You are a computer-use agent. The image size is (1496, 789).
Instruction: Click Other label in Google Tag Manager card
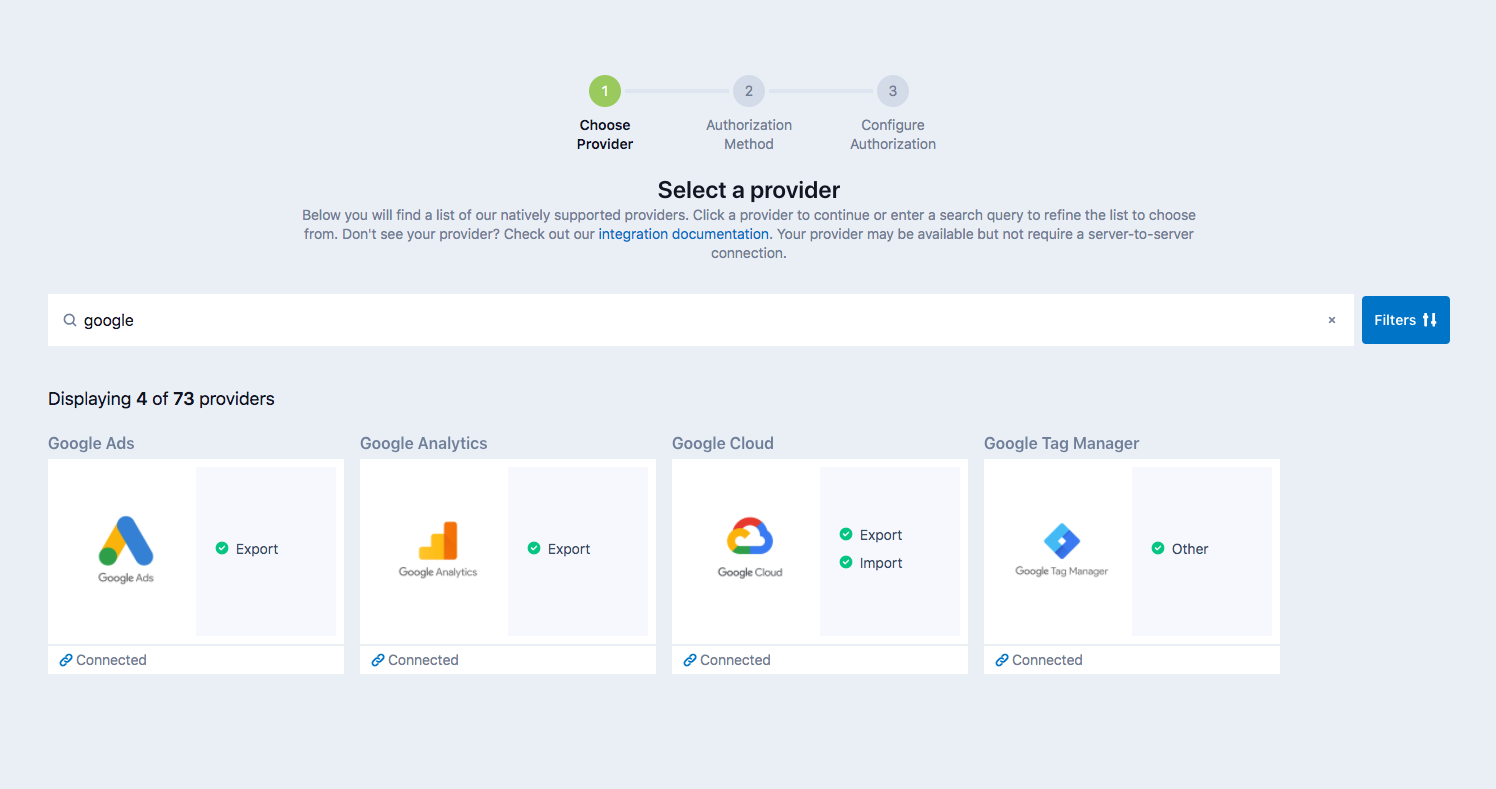pyautogui.click(x=1190, y=549)
